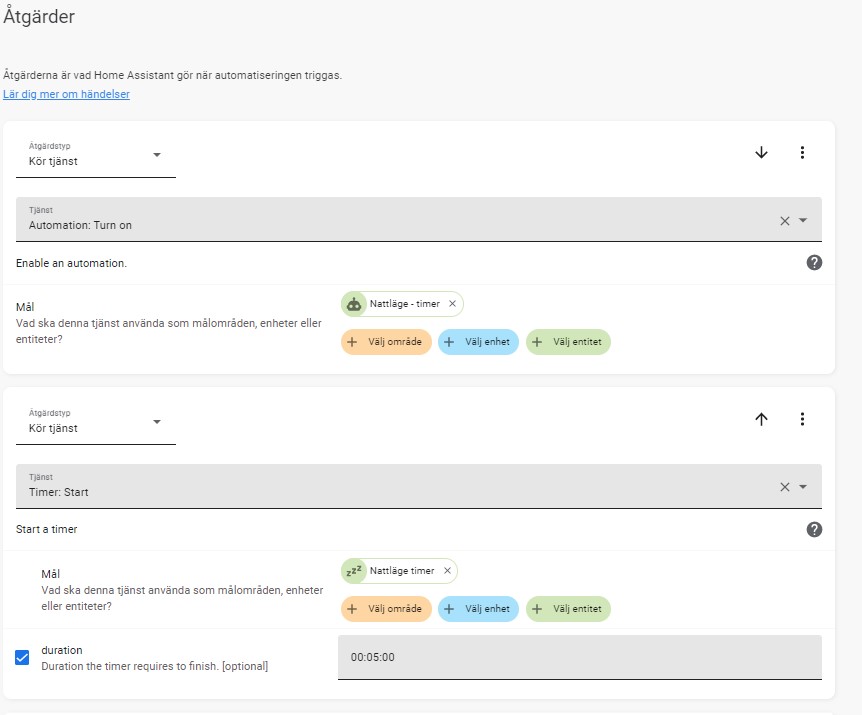Viewport: 862px width, 715px height.
Task: Open three-dot menu of Timer action
Action: coord(802,419)
